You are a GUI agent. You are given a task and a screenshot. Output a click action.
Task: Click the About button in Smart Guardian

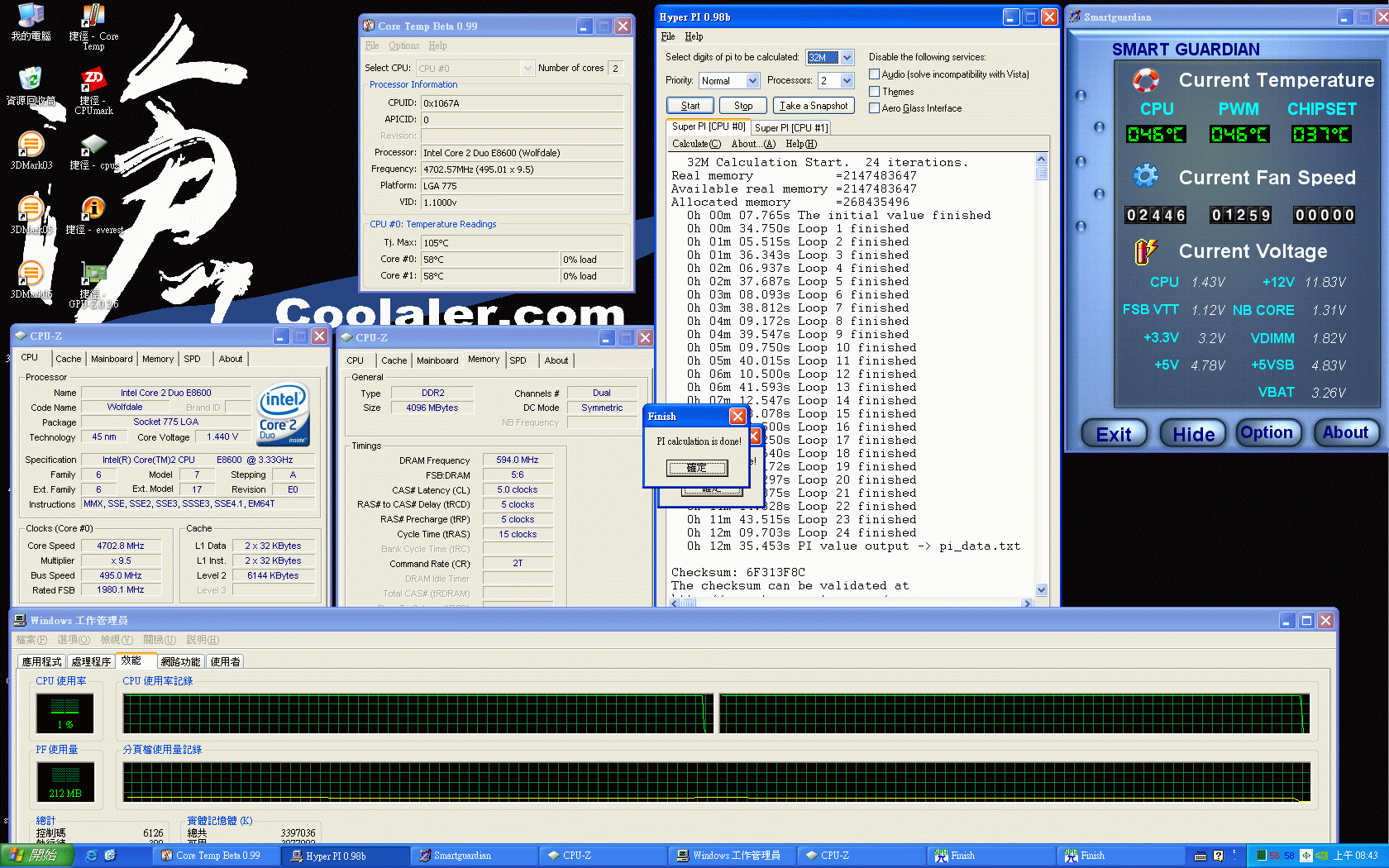point(1345,432)
